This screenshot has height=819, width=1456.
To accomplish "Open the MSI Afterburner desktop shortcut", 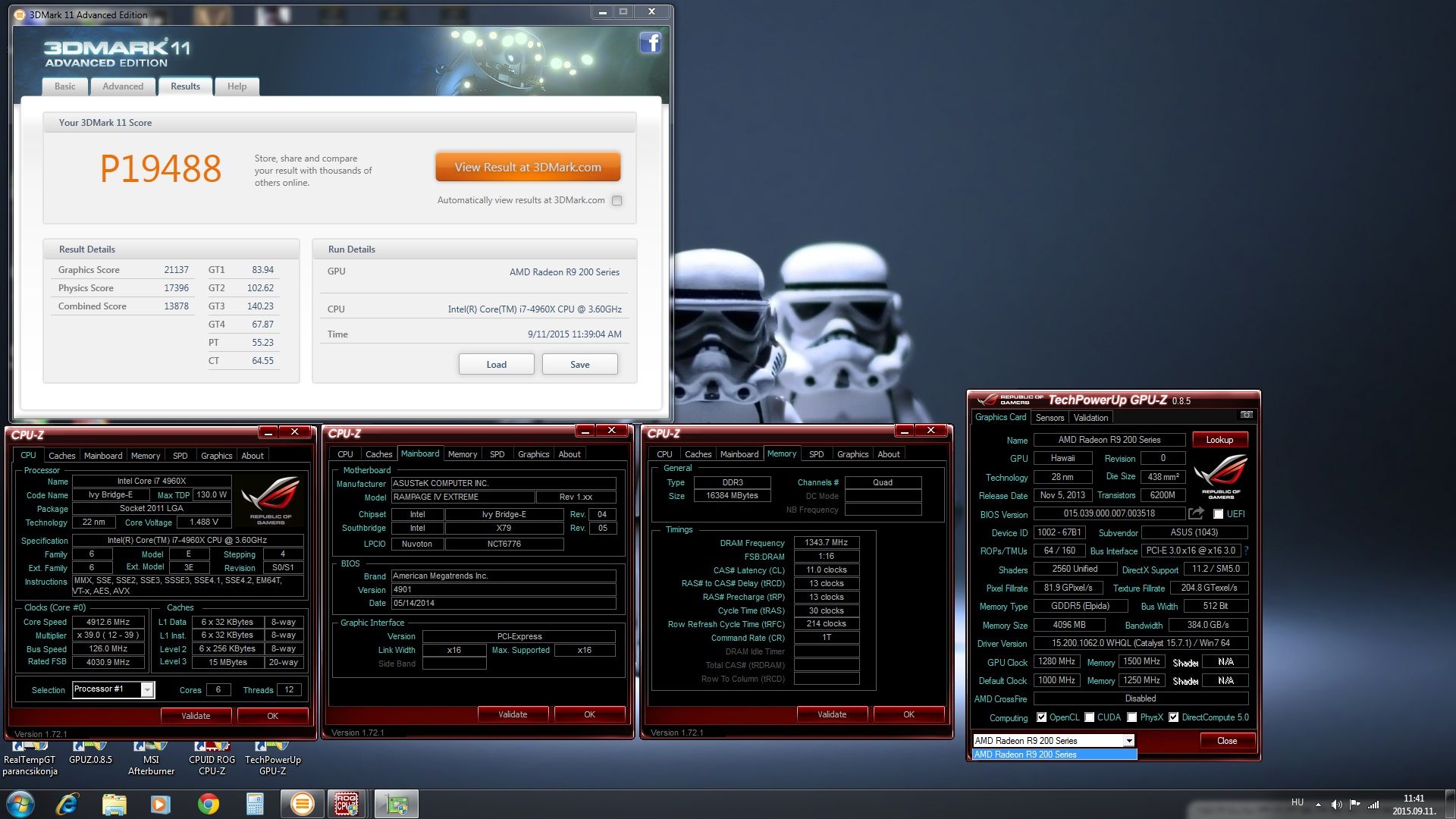I will click(151, 758).
